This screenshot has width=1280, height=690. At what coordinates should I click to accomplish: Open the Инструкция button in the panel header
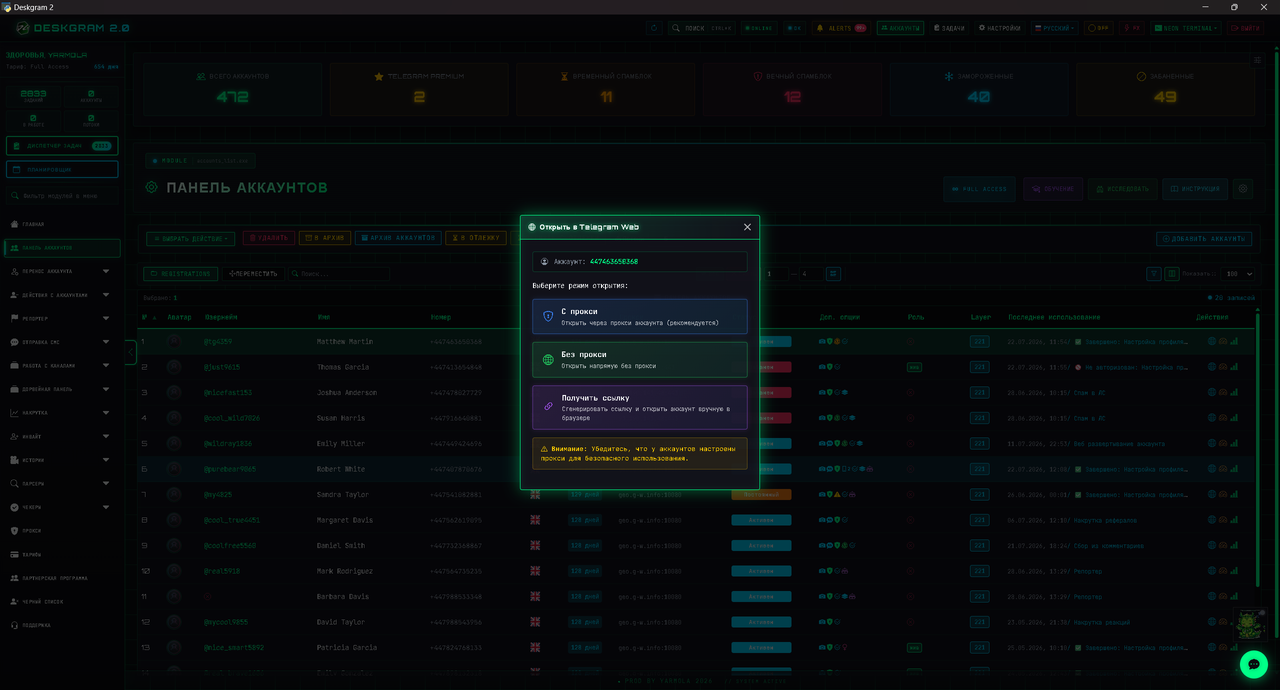click(x=1195, y=189)
